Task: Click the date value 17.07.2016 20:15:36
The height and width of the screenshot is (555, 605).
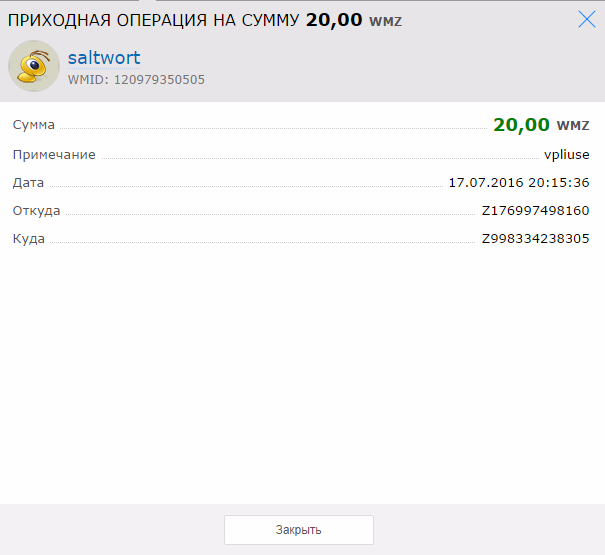Action: [519, 183]
